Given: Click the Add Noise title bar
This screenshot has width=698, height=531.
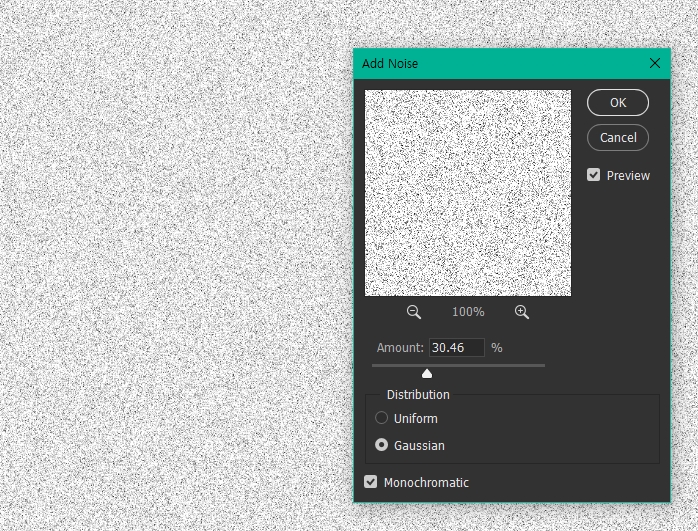Looking at the screenshot, I should coord(512,64).
